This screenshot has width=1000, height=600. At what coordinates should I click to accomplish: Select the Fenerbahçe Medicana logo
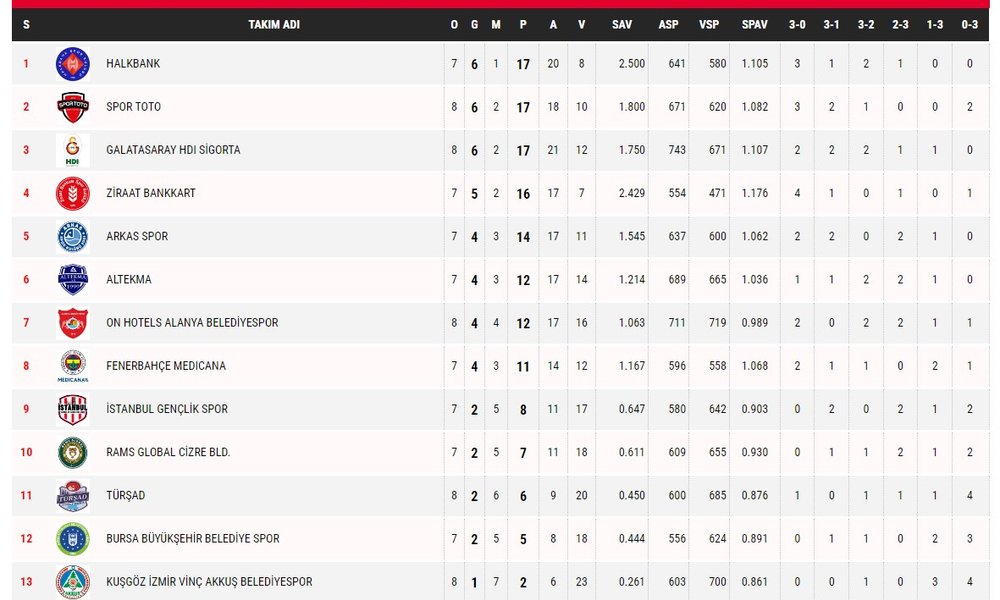pos(73,366)
